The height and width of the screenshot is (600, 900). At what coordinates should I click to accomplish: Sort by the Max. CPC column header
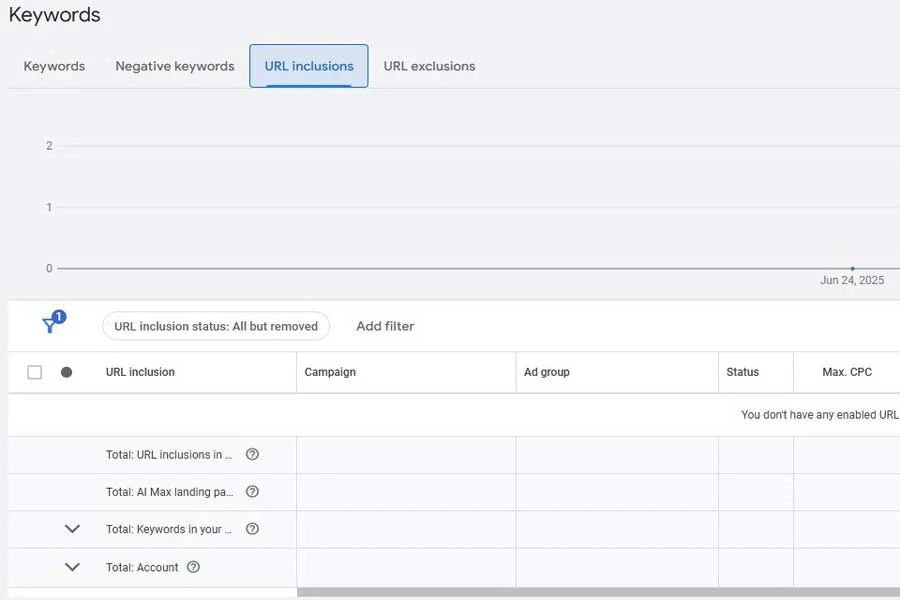[847, 372]
